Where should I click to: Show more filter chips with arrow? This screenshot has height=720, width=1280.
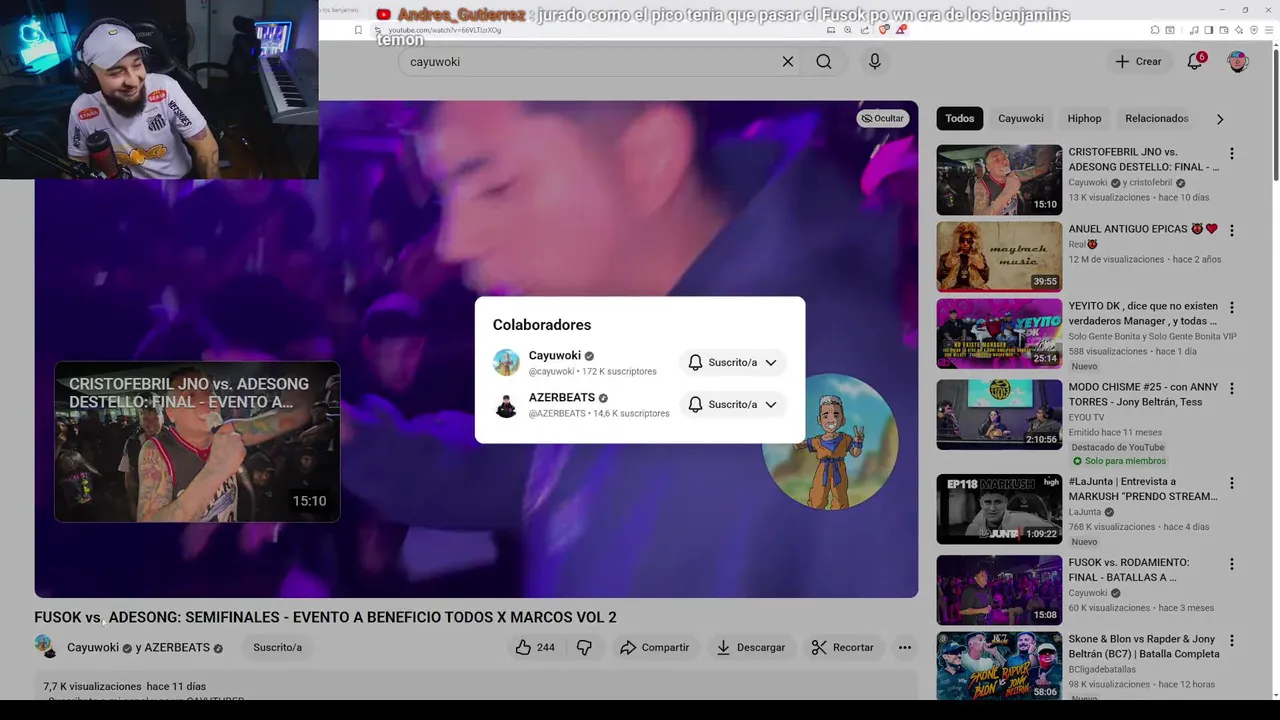point(1220,119)
